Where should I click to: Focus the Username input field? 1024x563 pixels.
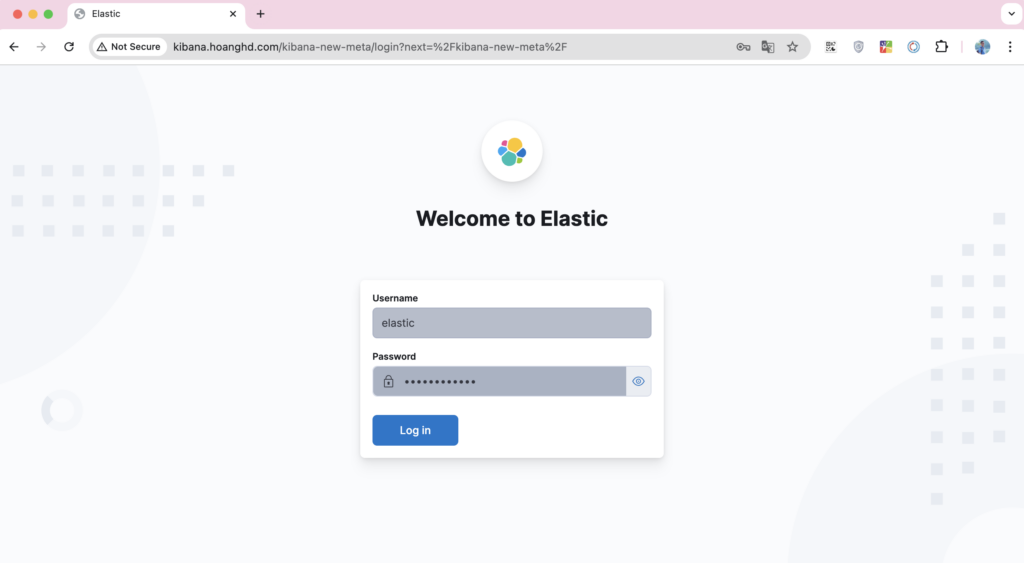(x=511, y=323)
